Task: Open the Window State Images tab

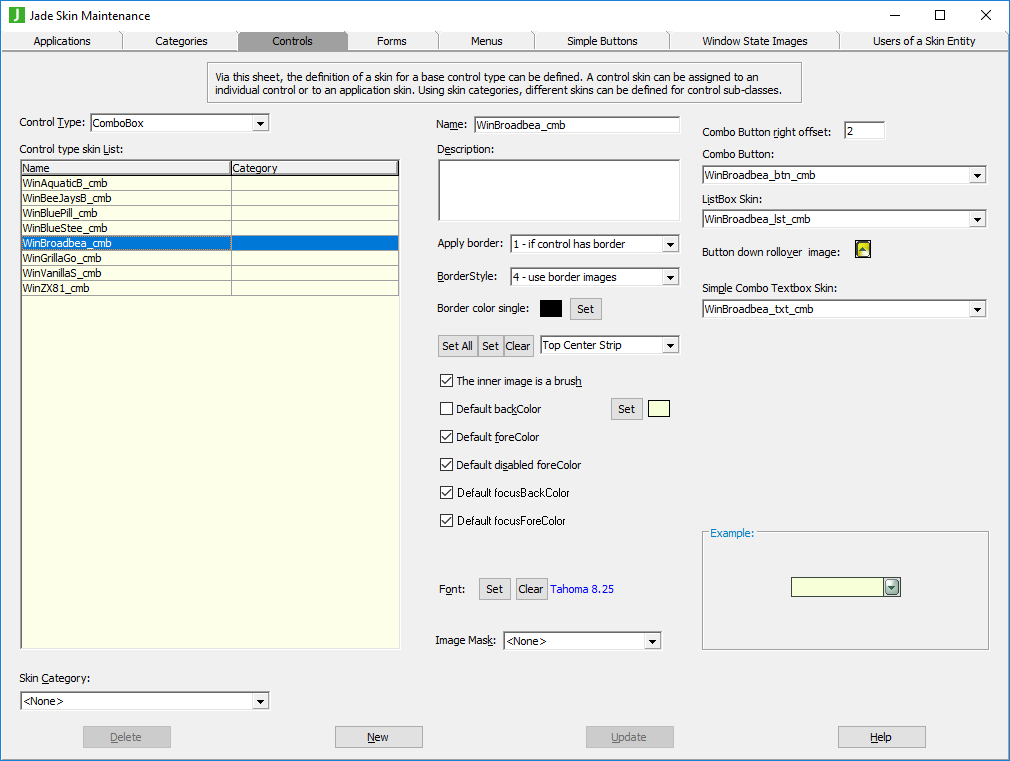Action: 754,41
